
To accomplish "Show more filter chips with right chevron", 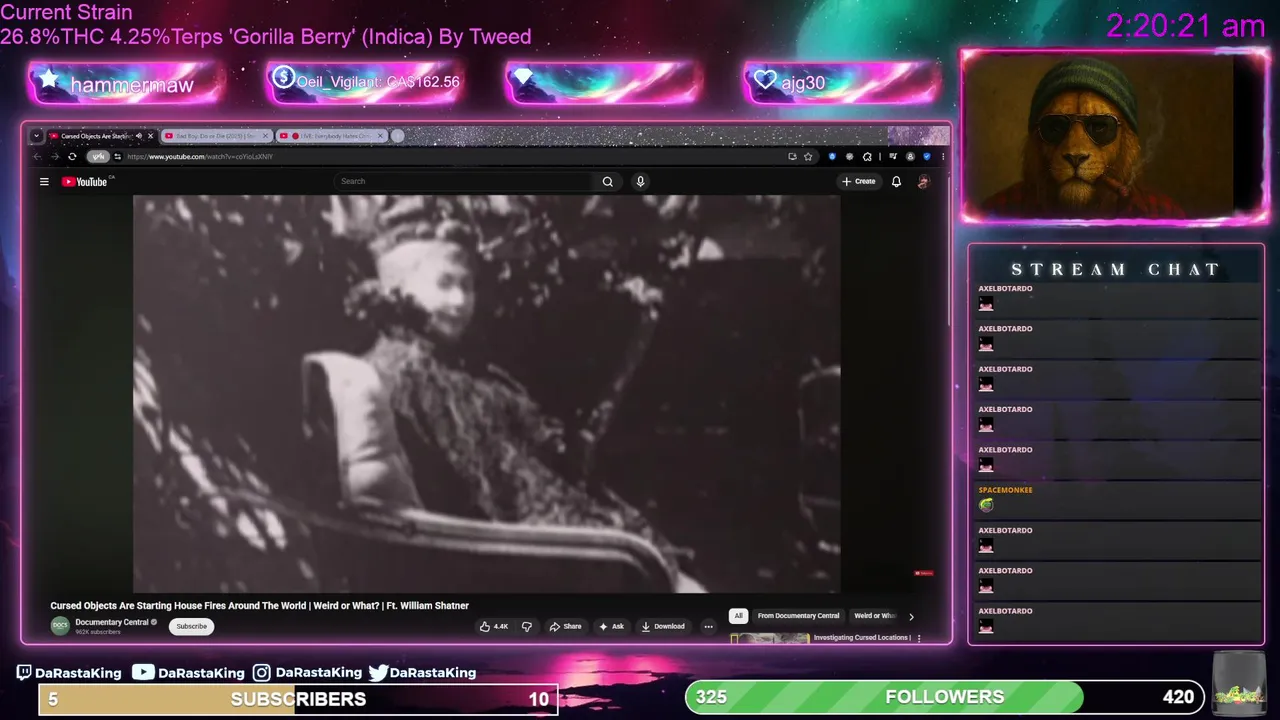I will (911, 616).
